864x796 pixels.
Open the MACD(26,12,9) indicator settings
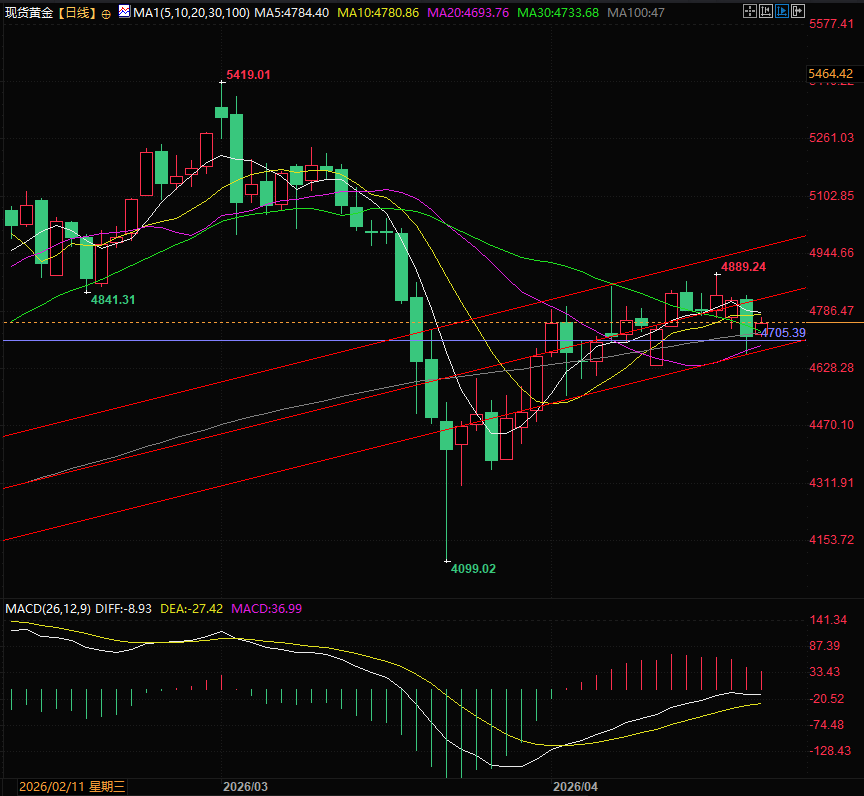(48, 609)
